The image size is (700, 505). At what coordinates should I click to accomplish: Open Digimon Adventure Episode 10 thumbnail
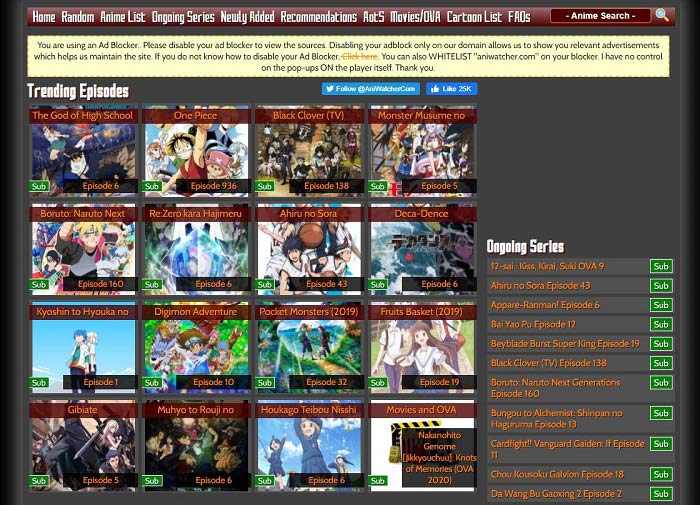(x=196, y=347)
